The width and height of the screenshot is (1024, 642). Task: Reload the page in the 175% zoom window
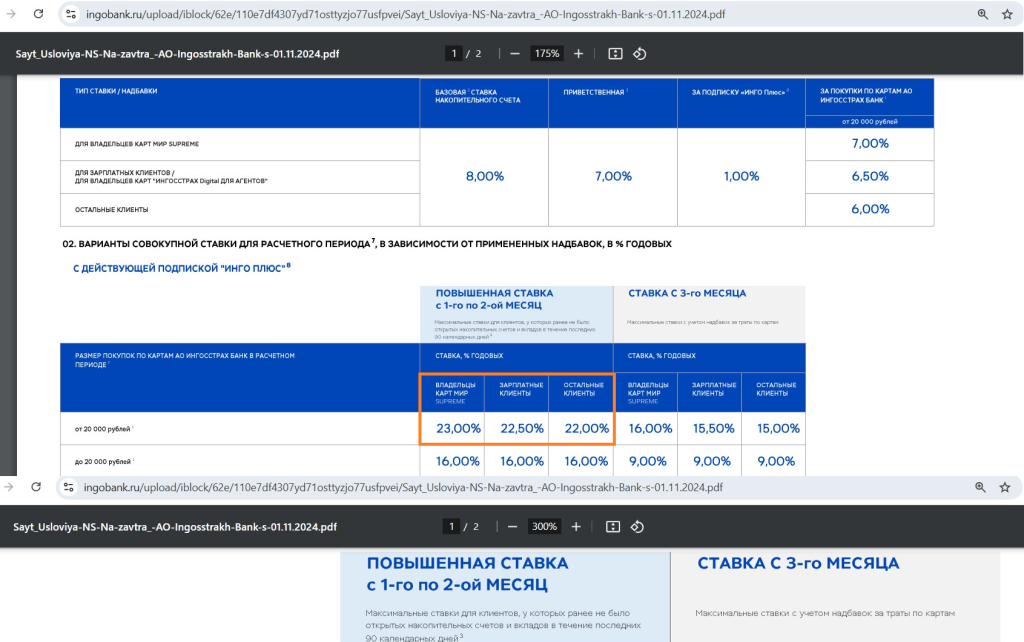(x=38, y=14)
